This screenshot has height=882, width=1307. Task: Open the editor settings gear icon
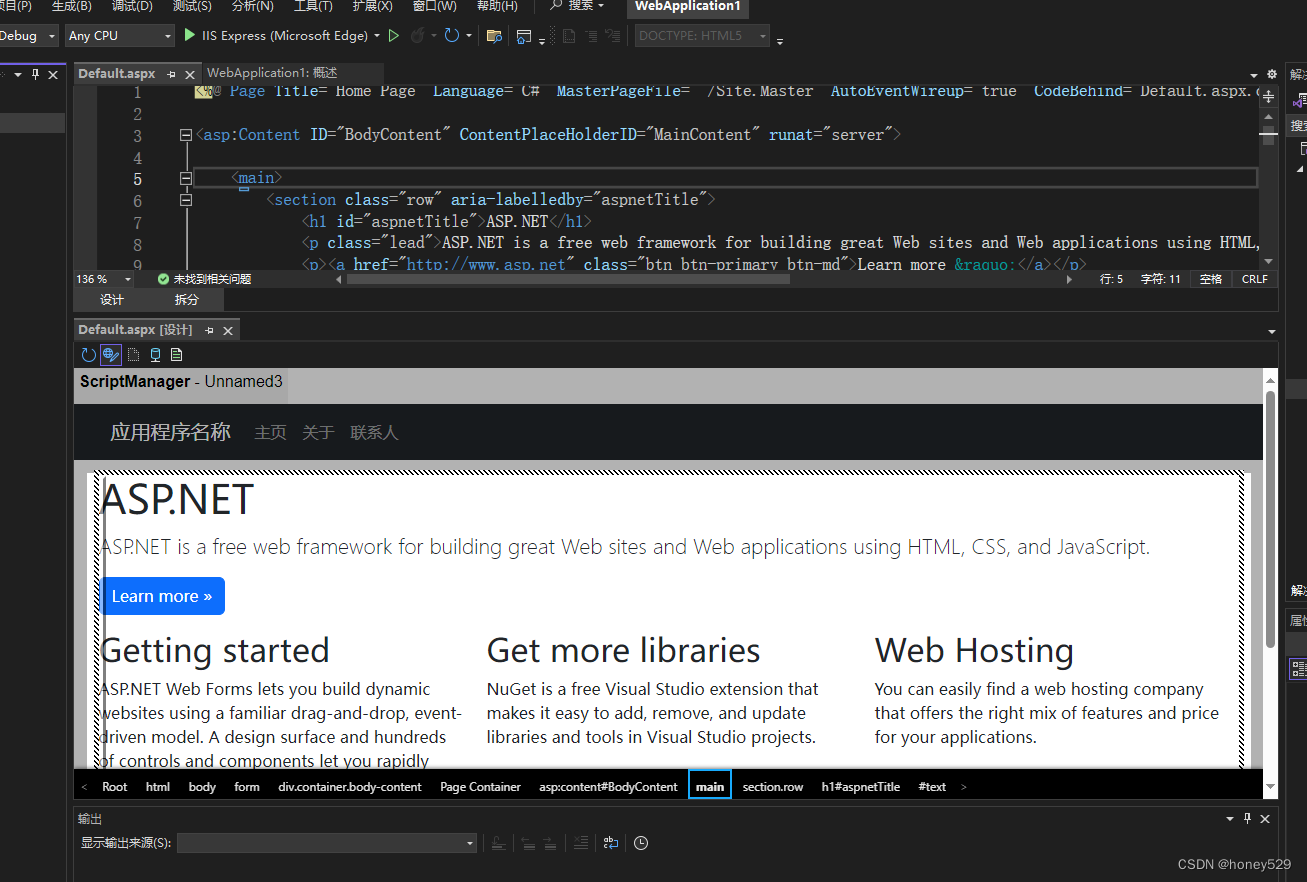tap(1272, 74)
